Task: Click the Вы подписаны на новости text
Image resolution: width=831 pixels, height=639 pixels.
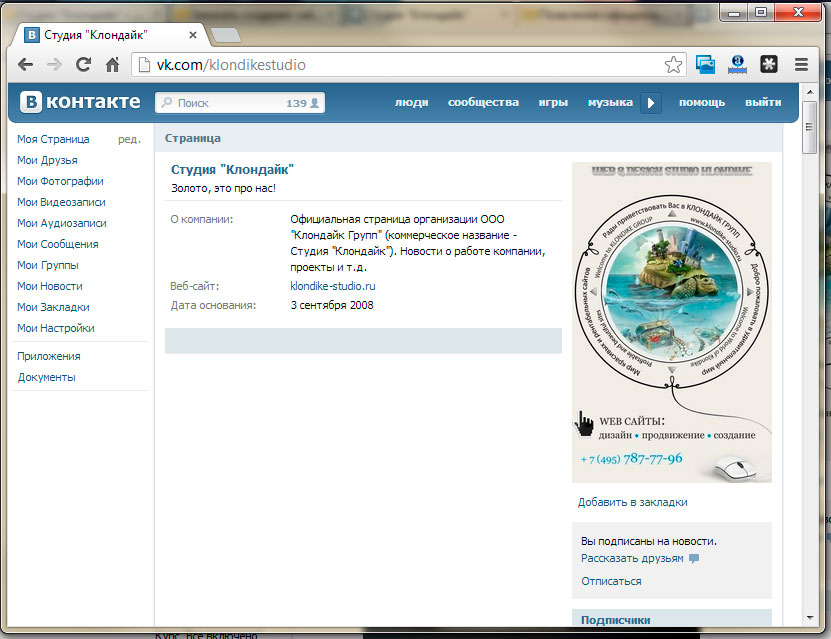Action: (x=649, y=542)
